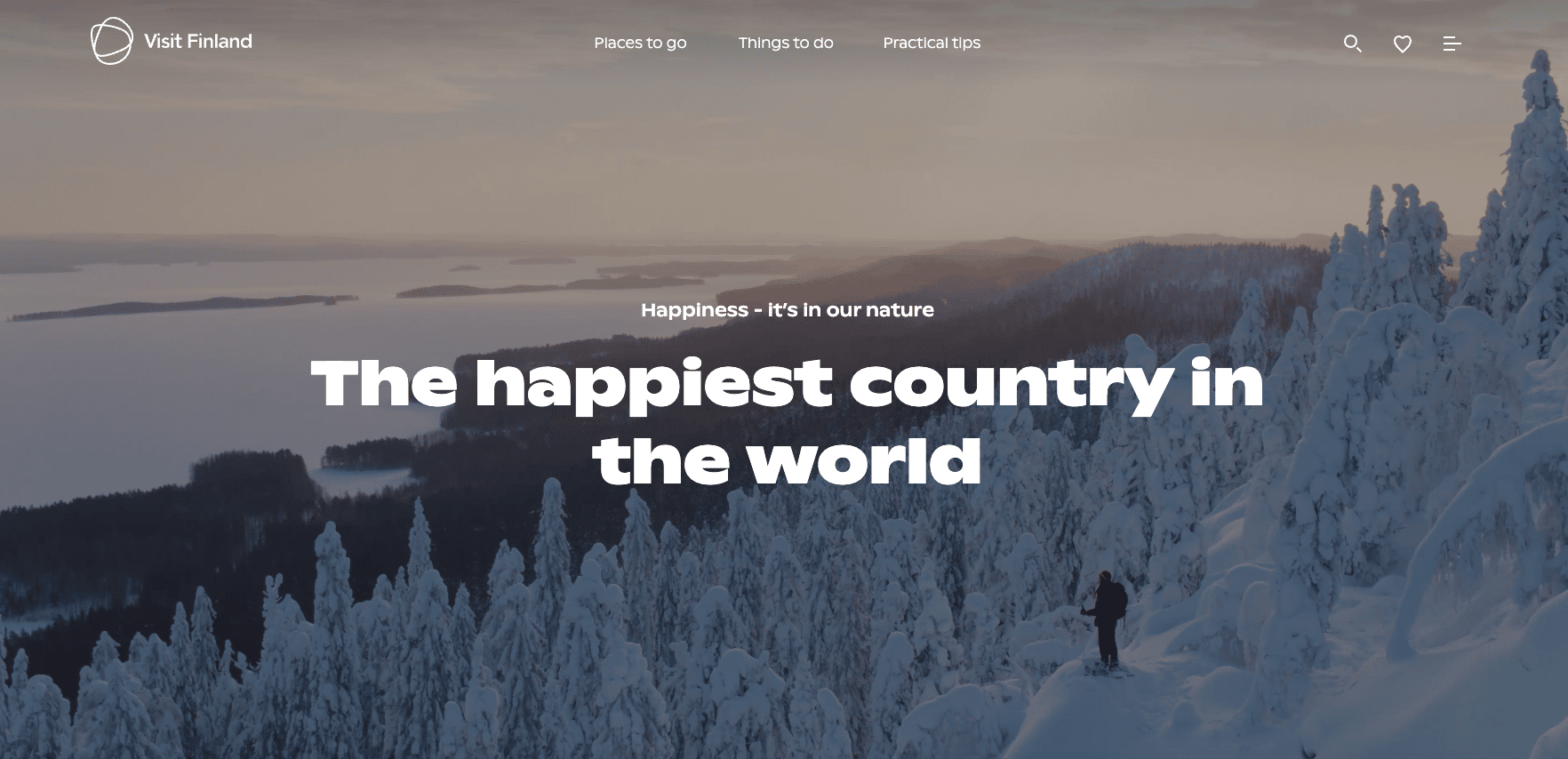Open the hamburger menu icon
Viewport: 1568px width, 759px height.
[x=1452, y=44]
